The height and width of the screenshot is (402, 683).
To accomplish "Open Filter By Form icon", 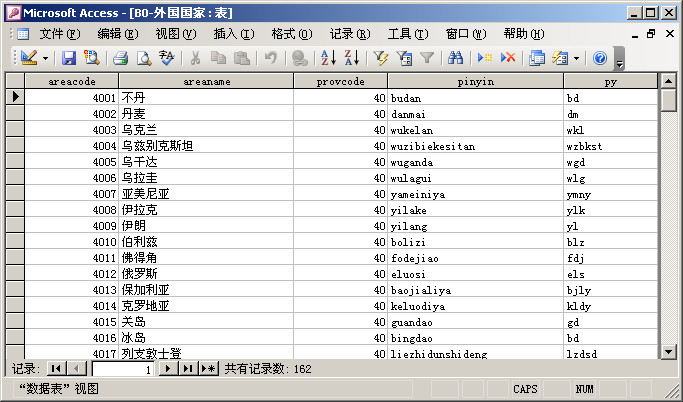I will [404, 57].
